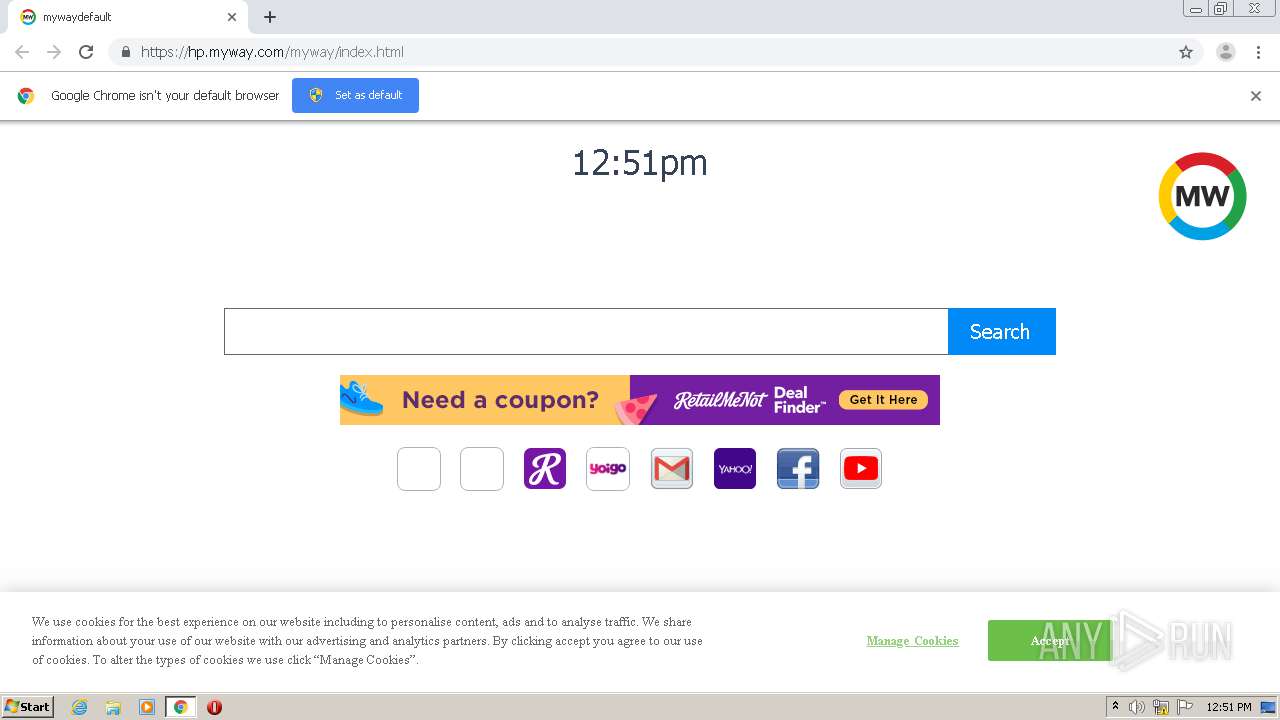Screen dimensions: 1280x720
Task: Click the Action Center flag icon
Action: [1185, 707]
